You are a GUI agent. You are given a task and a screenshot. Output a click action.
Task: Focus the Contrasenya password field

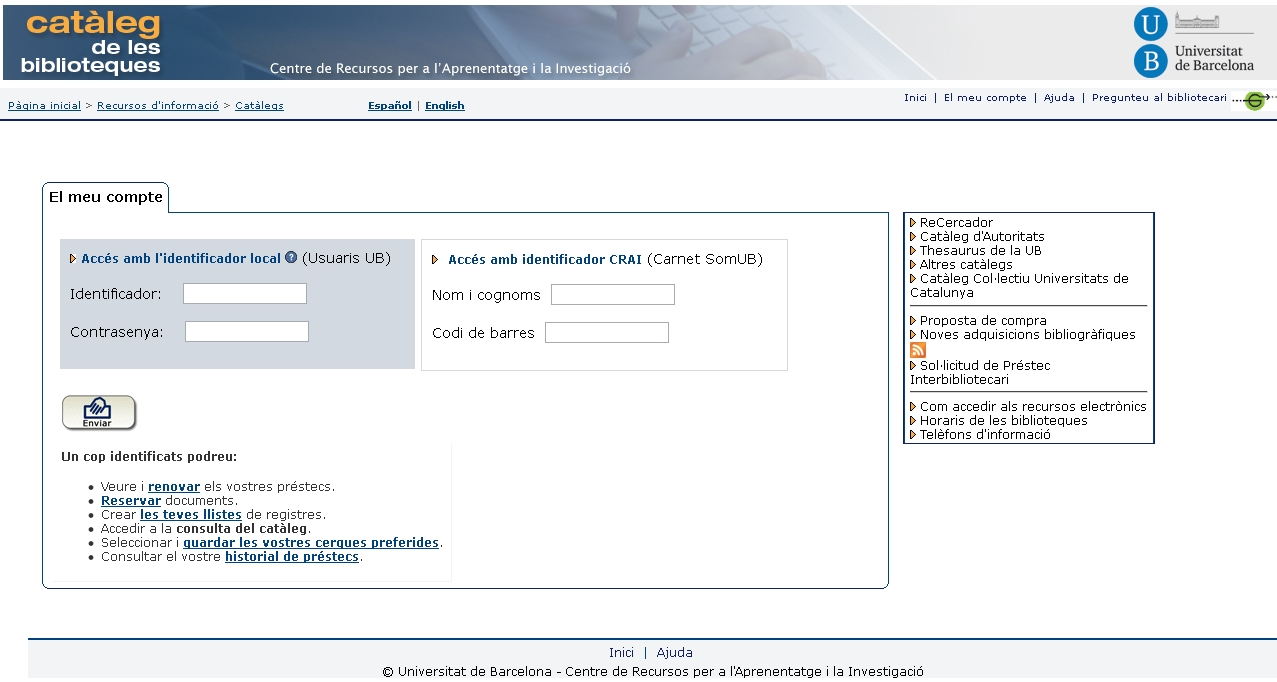[247, 332]
